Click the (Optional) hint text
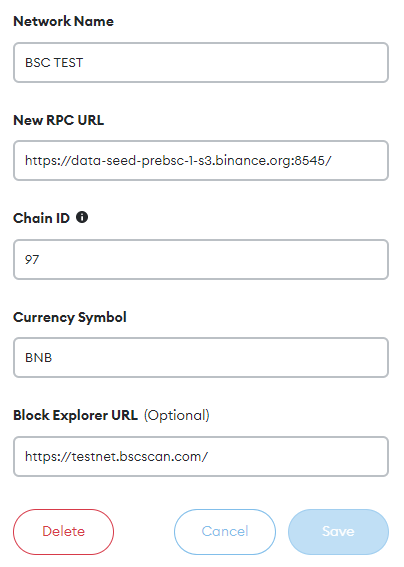Viewport: 404px width, 567px height. (x=177, y=415)
